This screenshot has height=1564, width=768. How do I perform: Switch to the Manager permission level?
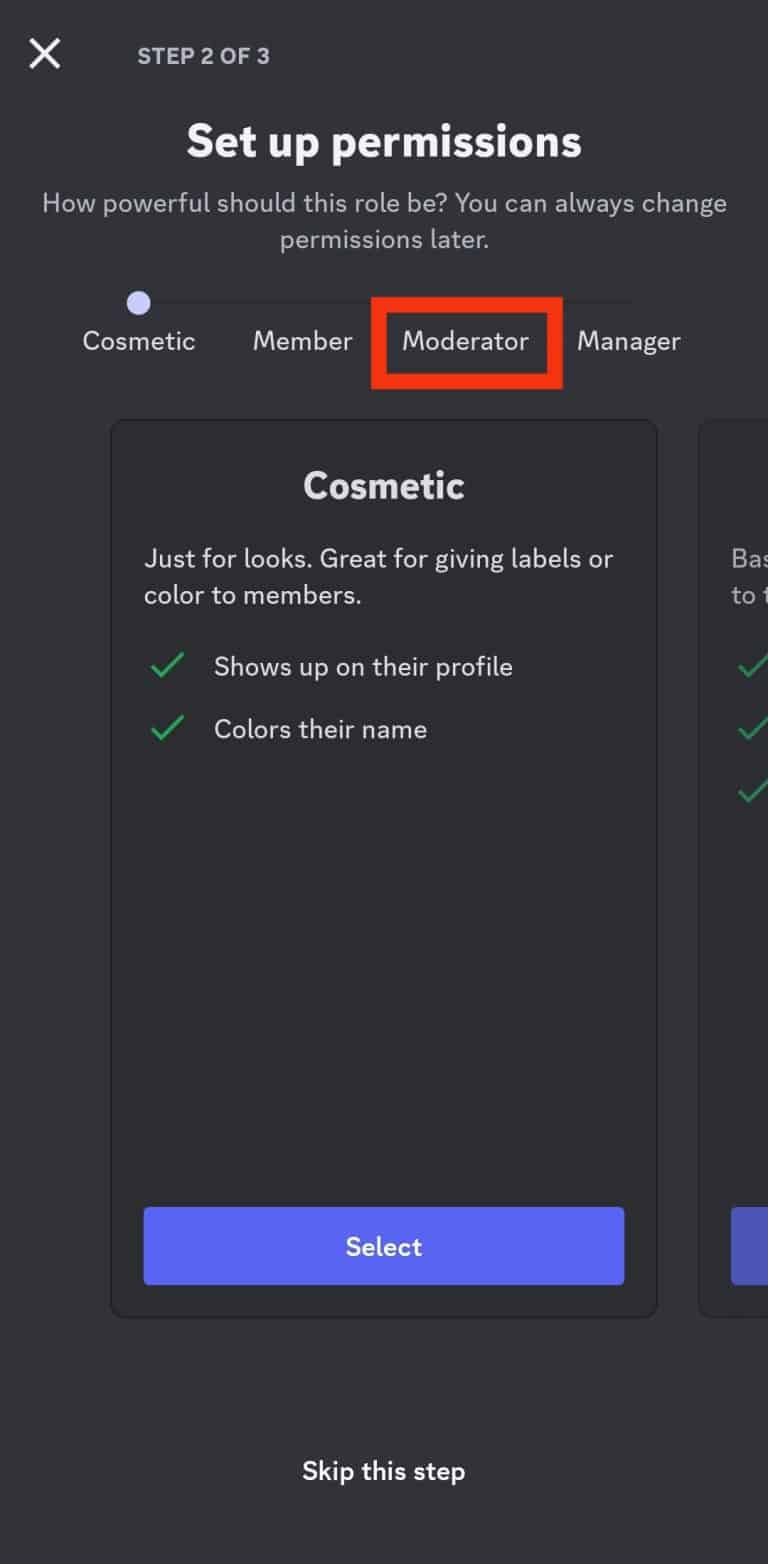628,341
